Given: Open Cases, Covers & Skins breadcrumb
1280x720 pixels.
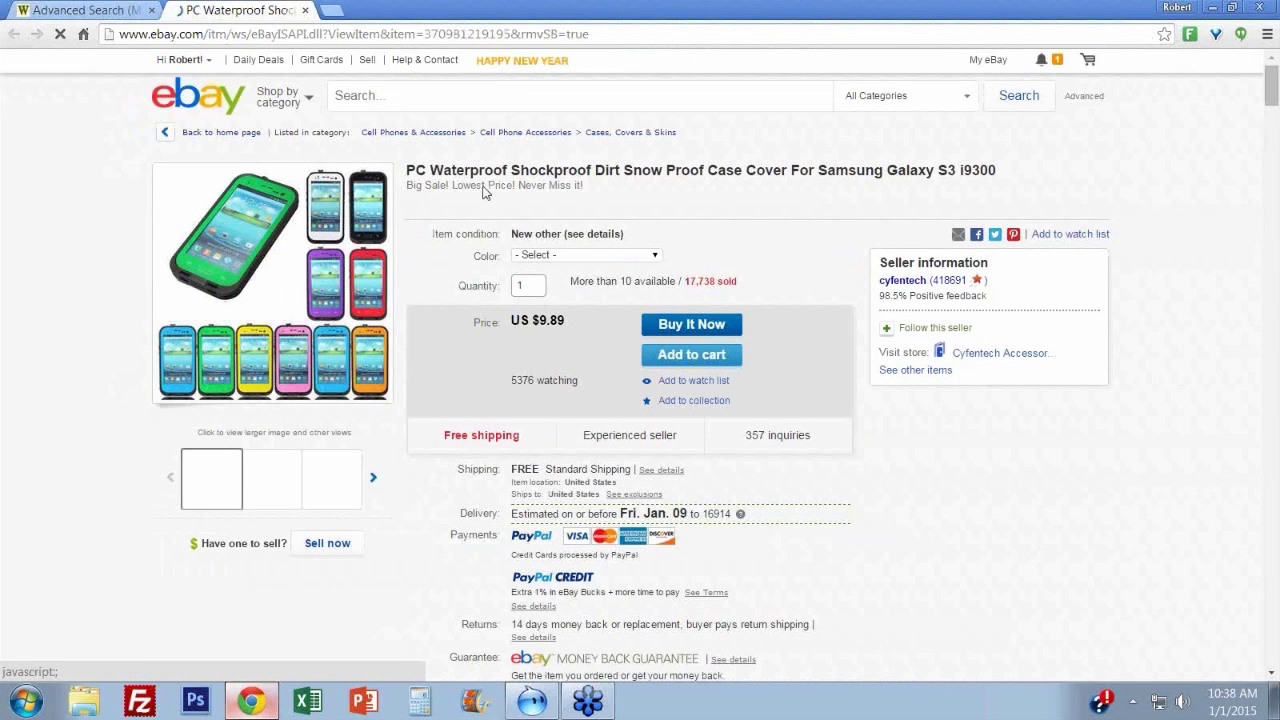Looking at the screenshot, I should [630, 132].
